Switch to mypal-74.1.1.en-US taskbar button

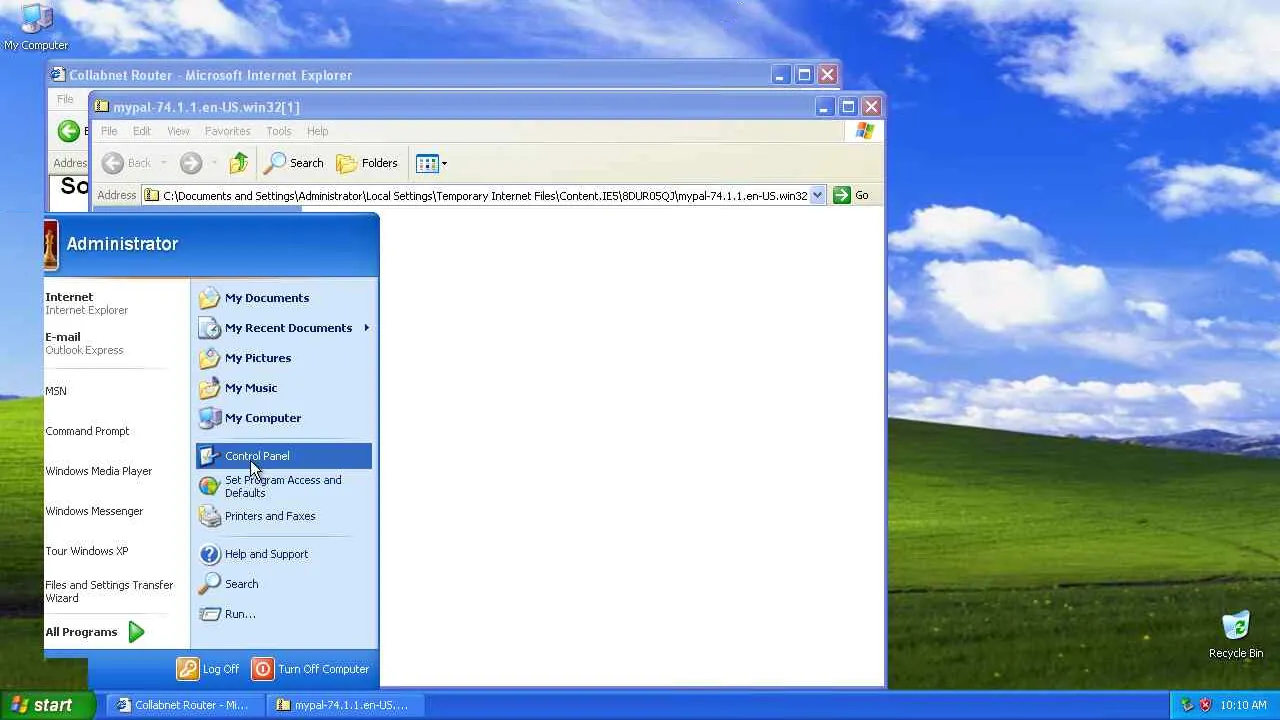tap(344, 705)
